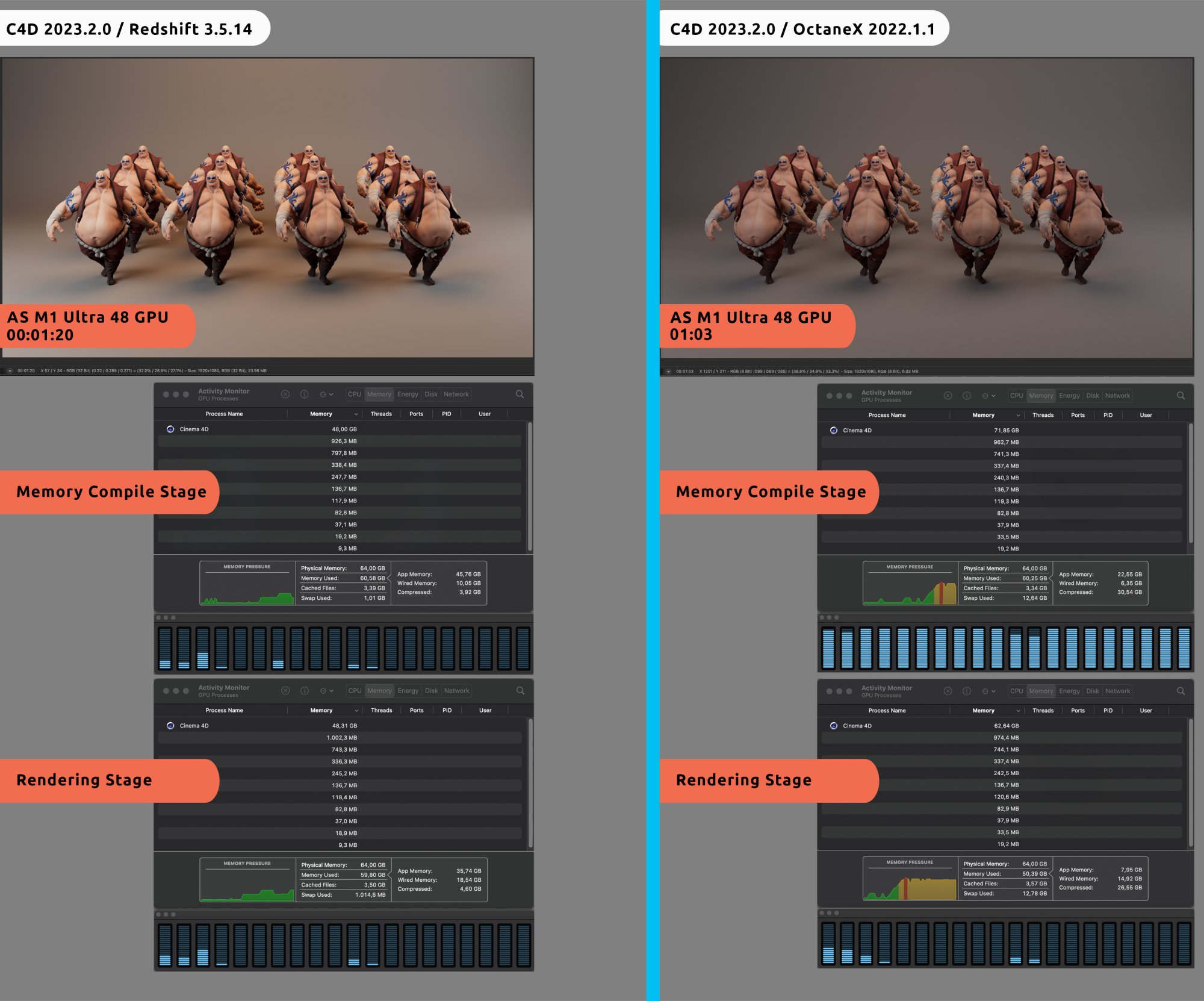Open the ellipsis options dropdown in 71,85 GB Activity Monitor
The height and width of the screenshot is (1001, 1204).
[x=988, y=396]
